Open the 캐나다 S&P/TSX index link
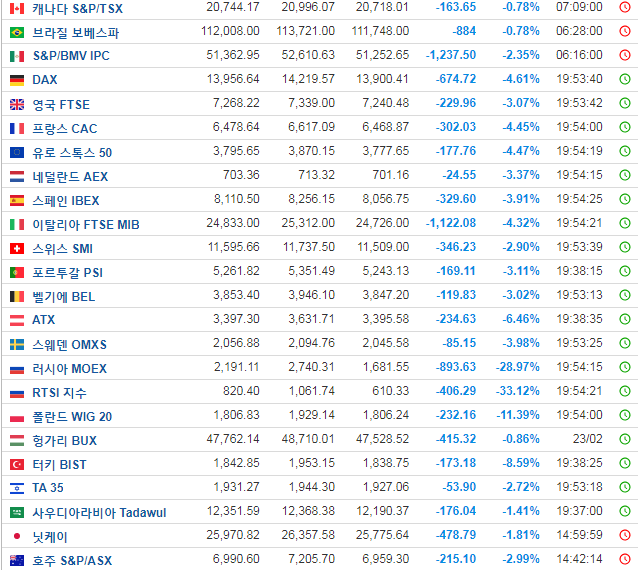The width and height of the screenshot is (638, 570). [77, 9]
